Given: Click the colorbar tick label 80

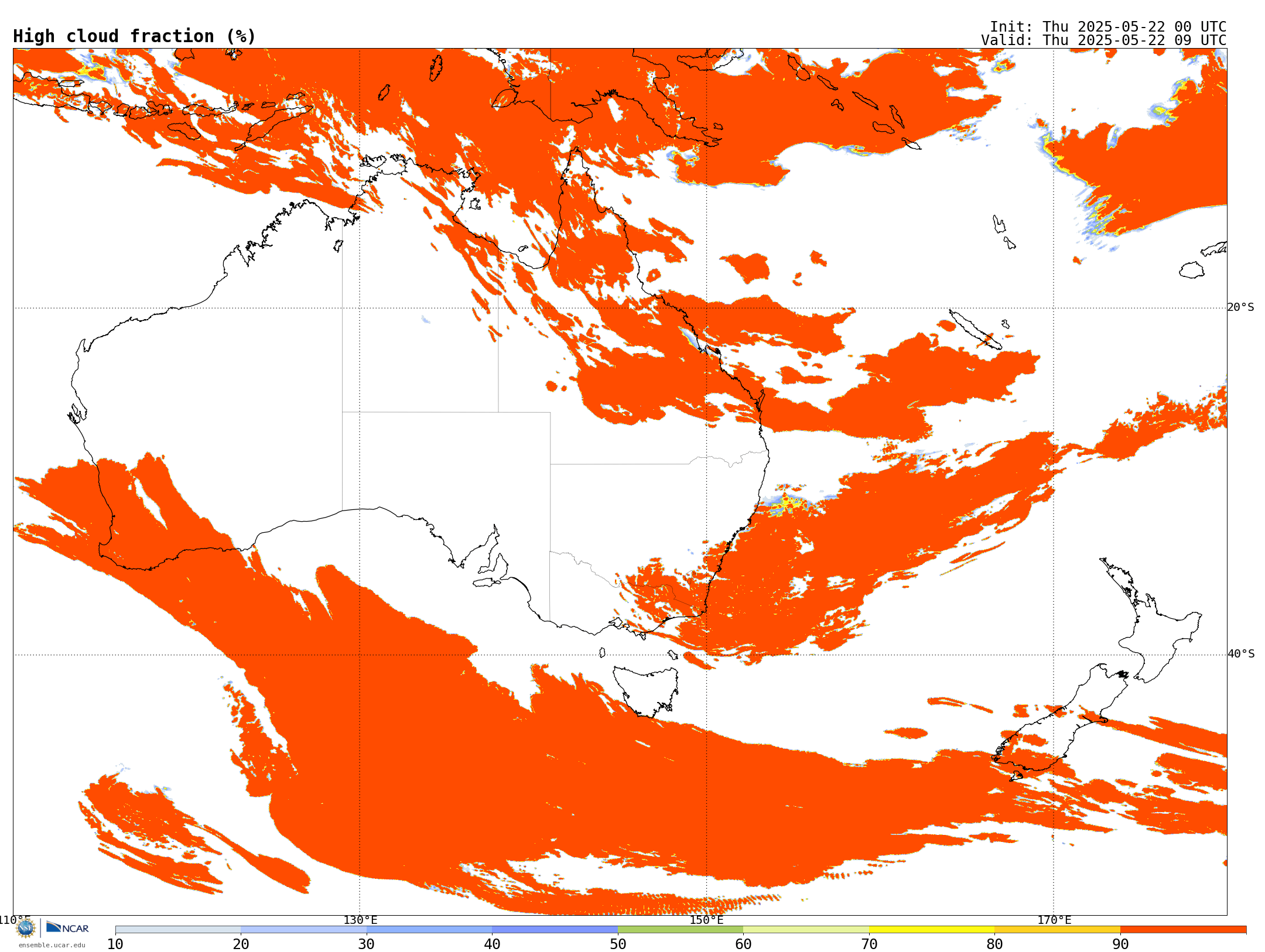Looking at the screenshot, I should point(994,944).
